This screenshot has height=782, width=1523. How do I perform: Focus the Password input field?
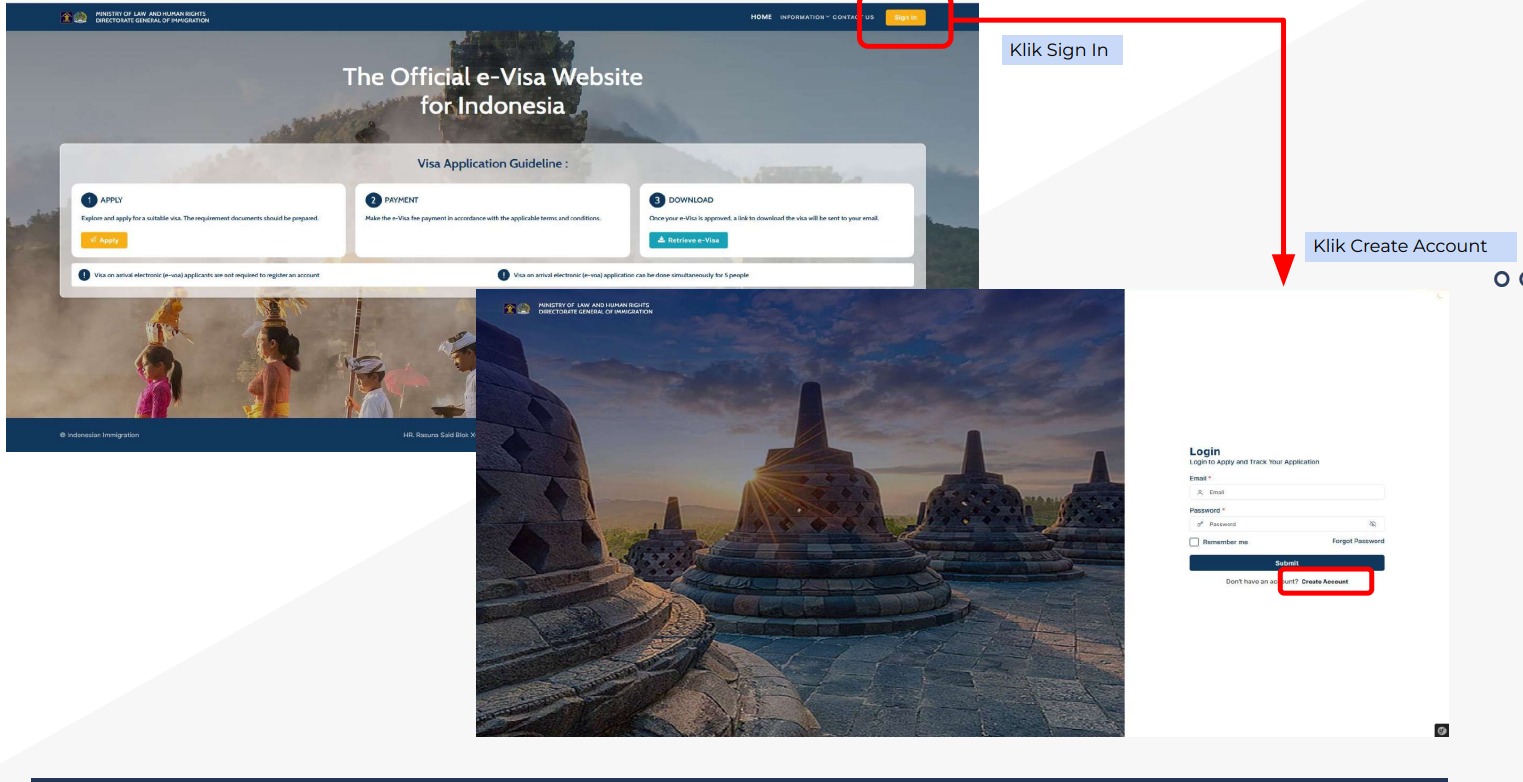pyautogui.click(x=1280, y=524)
